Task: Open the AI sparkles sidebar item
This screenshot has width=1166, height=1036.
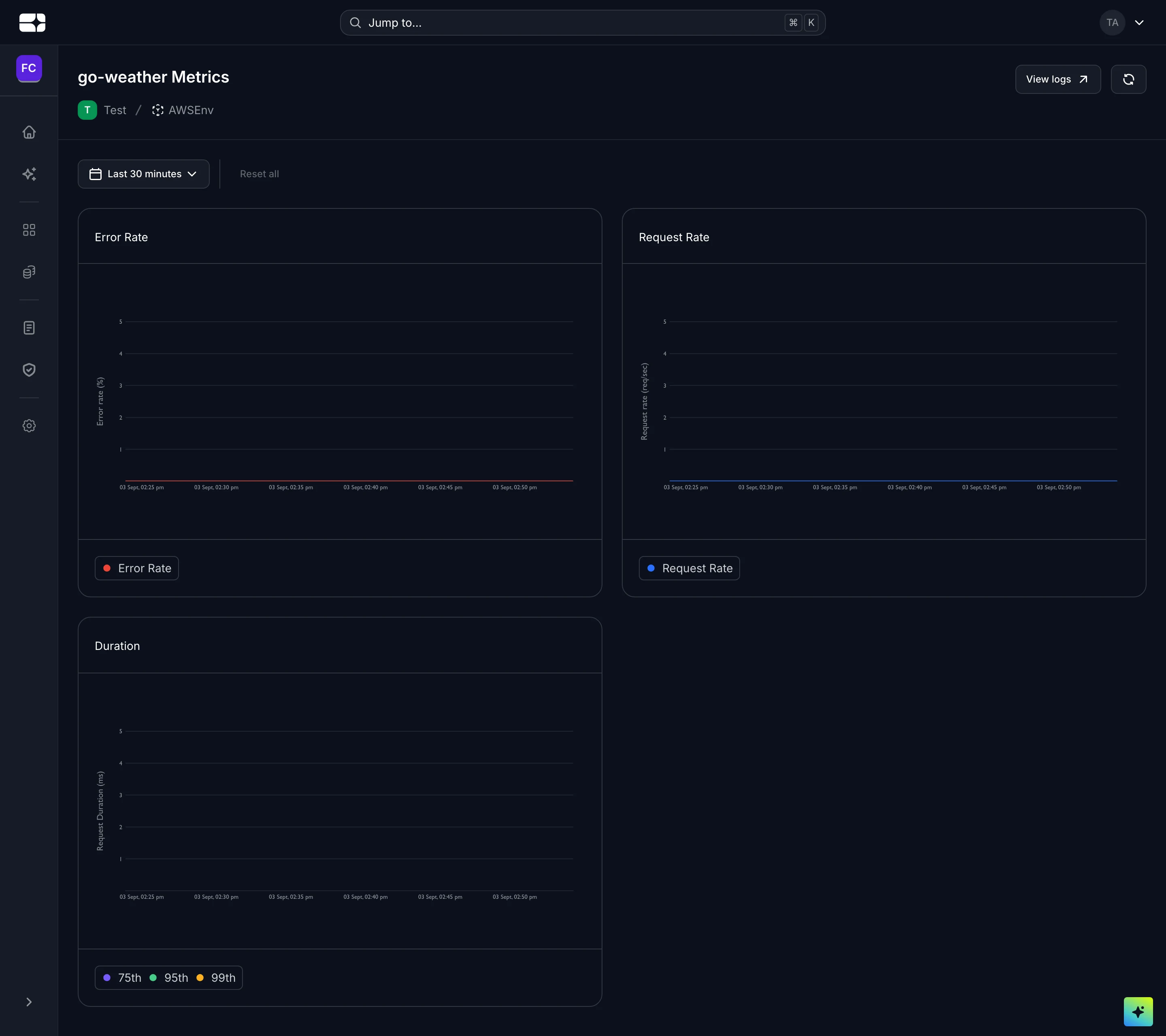Action: tap(29, 174)
